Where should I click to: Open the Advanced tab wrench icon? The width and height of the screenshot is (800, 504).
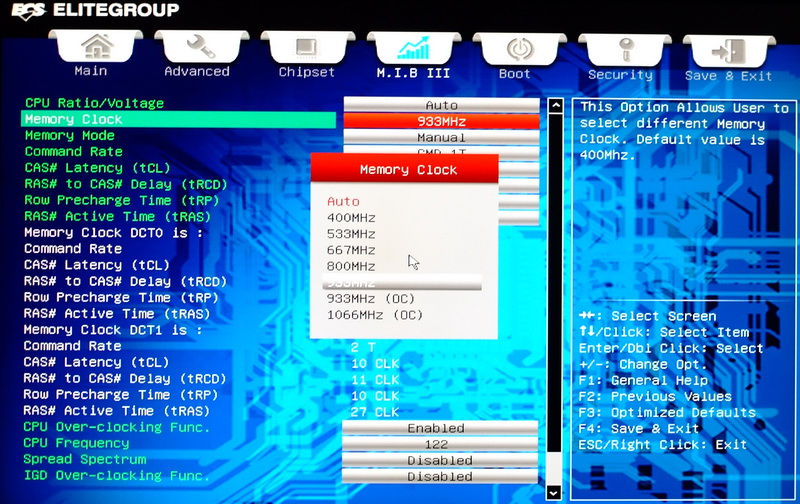[x=201, y=46]
